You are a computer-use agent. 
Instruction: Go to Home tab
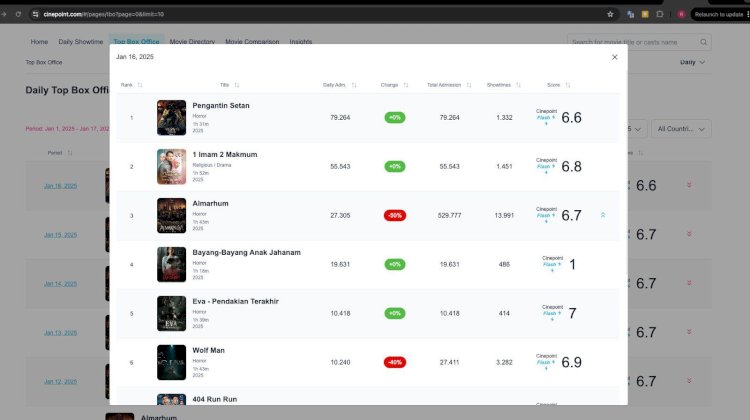tap(39, 42)
